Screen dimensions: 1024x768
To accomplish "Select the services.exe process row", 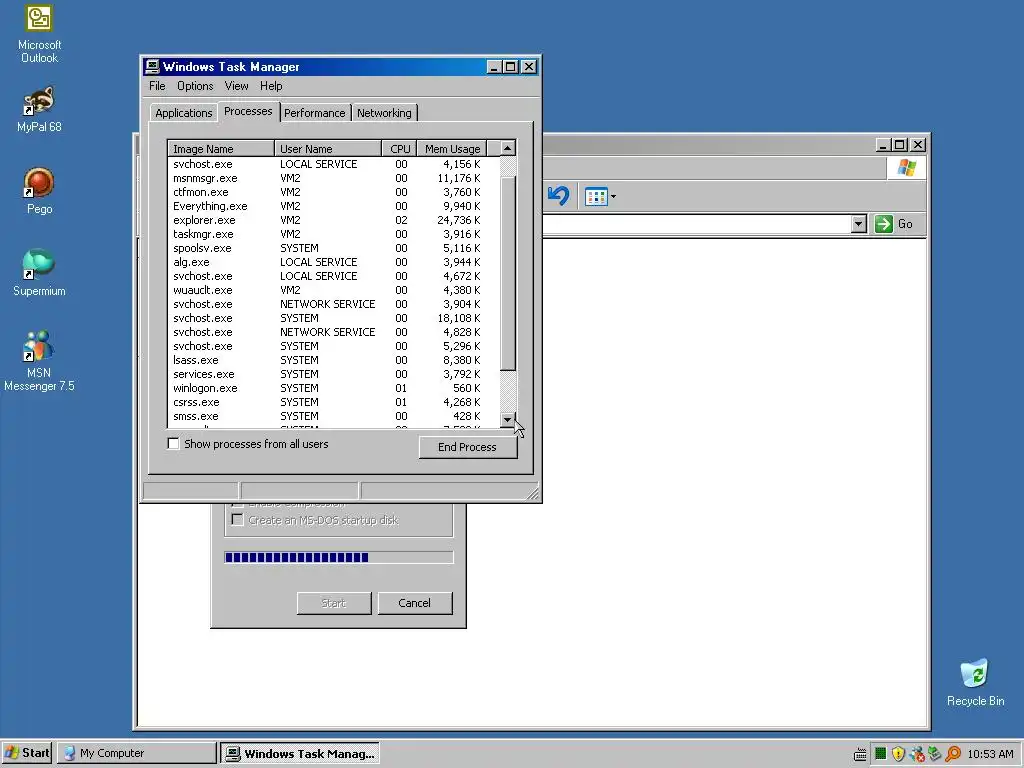I will coord(333,374).
